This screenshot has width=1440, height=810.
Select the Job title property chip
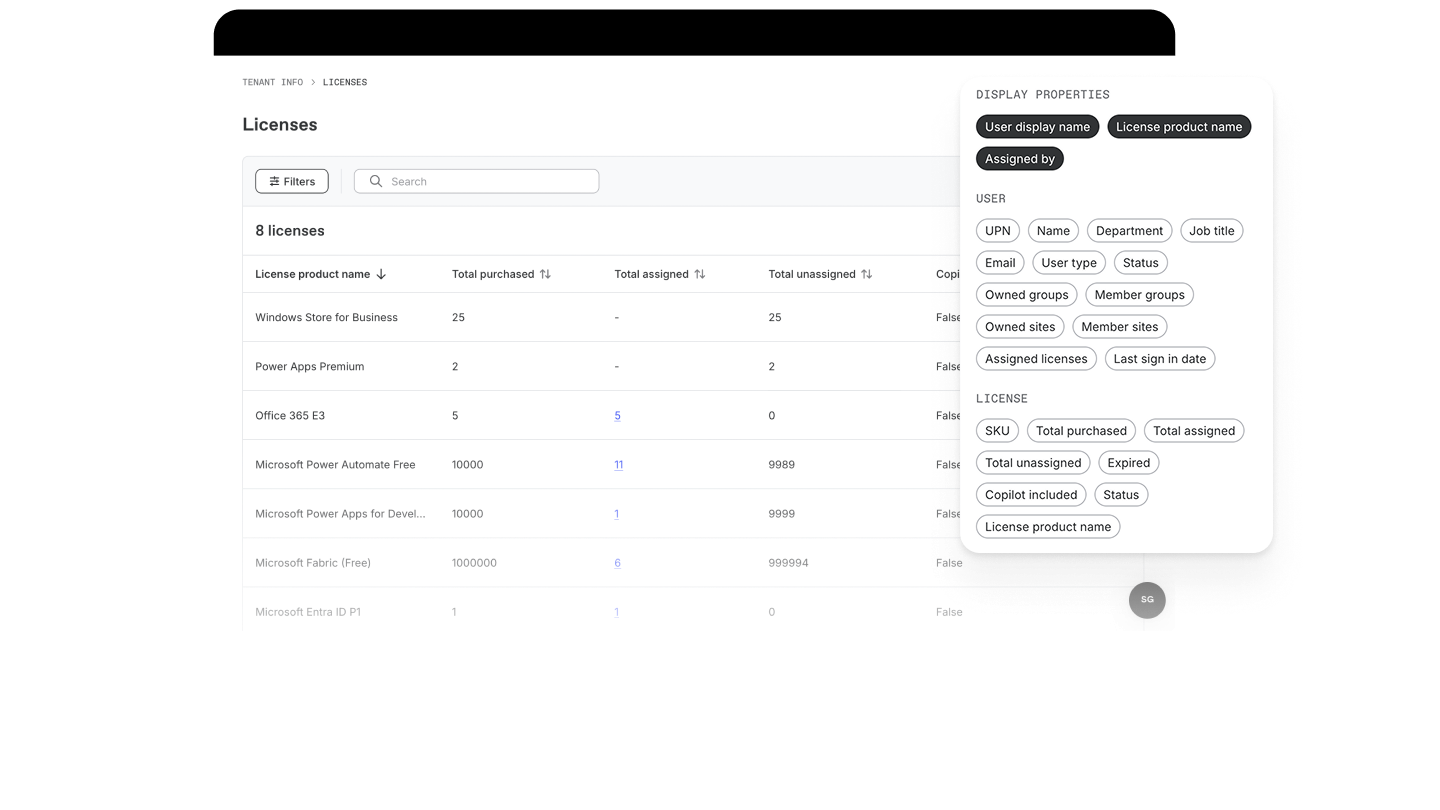click(1211, 231)
